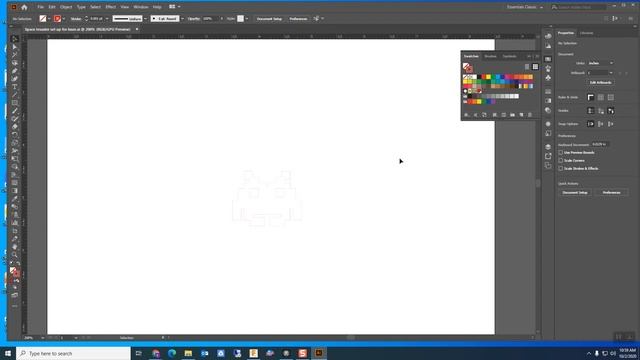The width and height of the screenshot is (640, 360).
Task: Click Document Setup in Quick Actions
Action: click(575, 192)
